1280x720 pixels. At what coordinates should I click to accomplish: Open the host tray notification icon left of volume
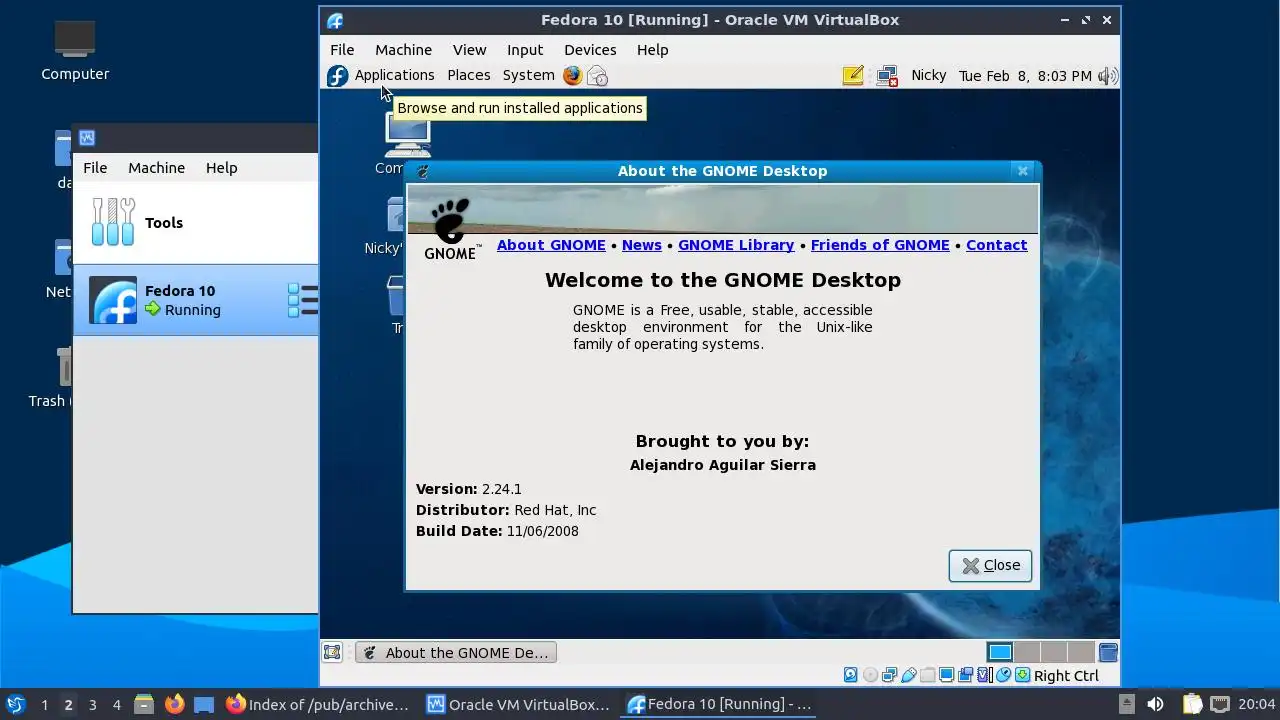point(1126,704)
